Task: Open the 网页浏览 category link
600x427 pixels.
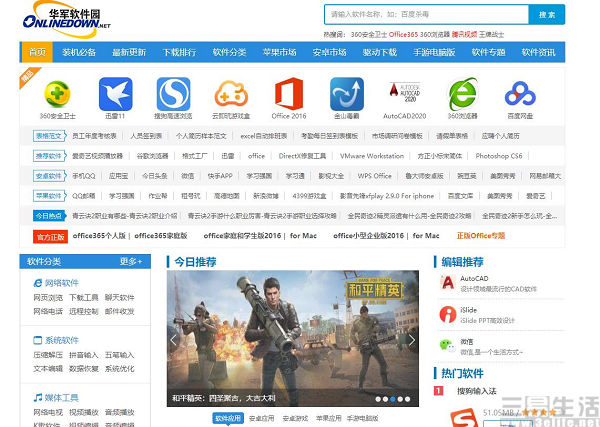Action: (x=48, y=297)
